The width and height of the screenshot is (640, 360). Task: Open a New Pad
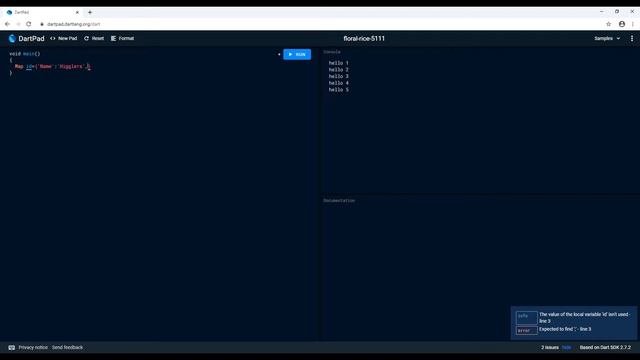pyautogui.click(x=64, y=38)
